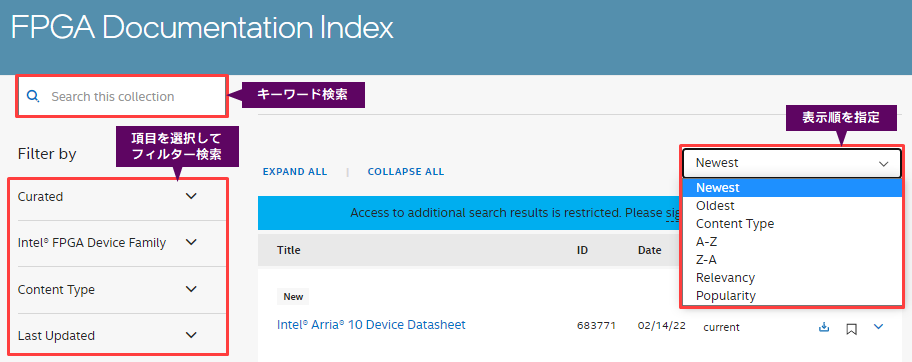Expand Intel FPGA Device Family filter
The width and height of the screenshot is (912, 362).
[x=191, y=242]
